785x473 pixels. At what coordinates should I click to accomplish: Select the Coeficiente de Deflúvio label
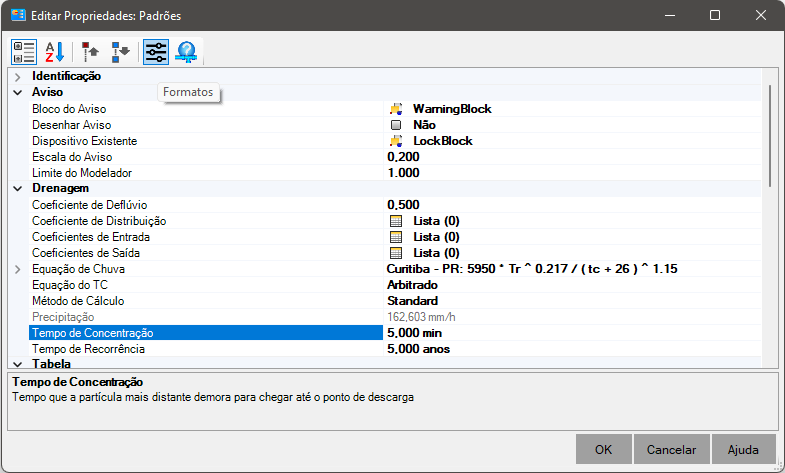click(90, 205)
